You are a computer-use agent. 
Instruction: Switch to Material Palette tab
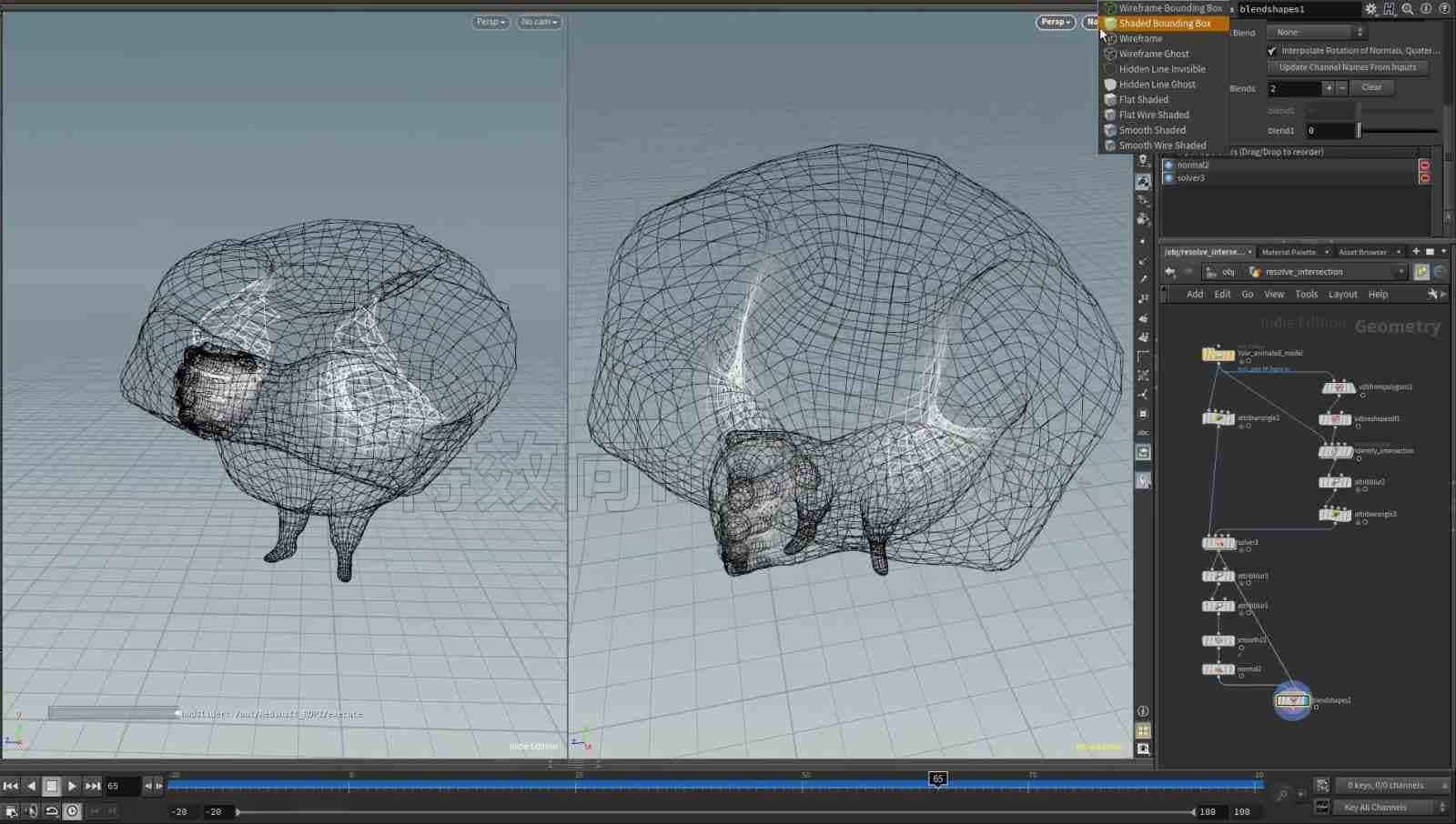point(1289,252)
